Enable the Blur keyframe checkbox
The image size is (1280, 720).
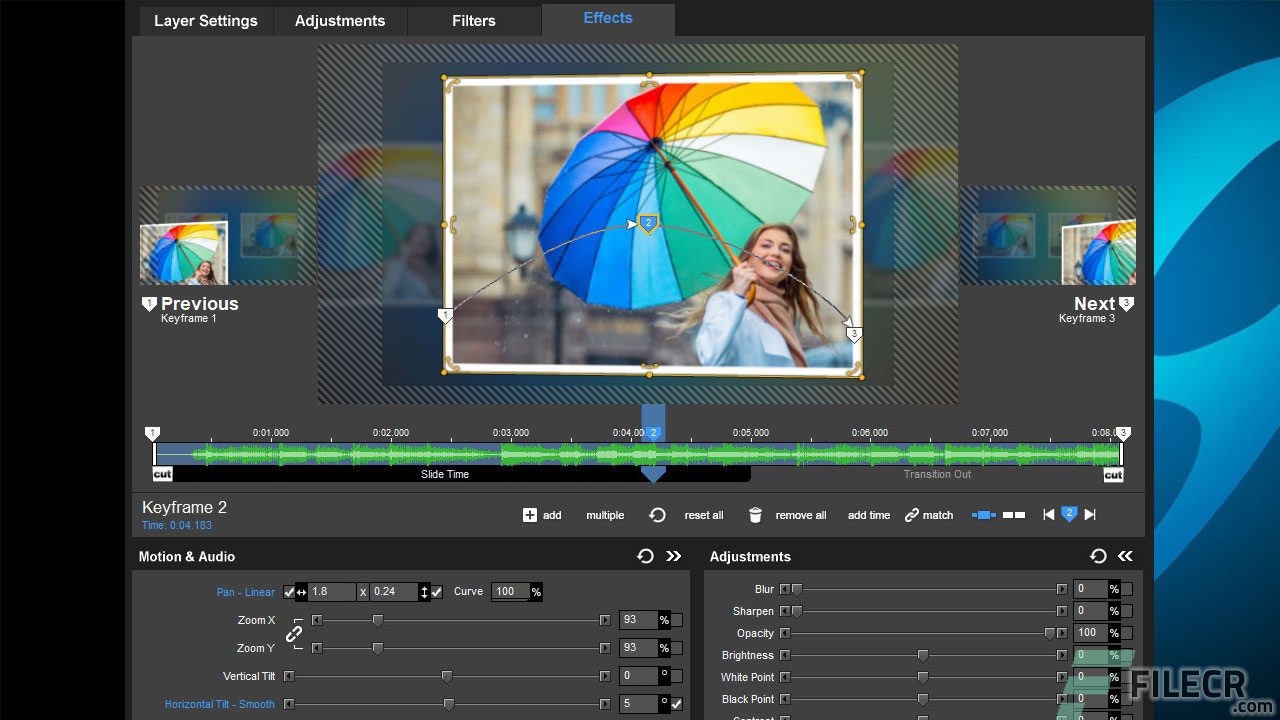(x=1127, y=589)
